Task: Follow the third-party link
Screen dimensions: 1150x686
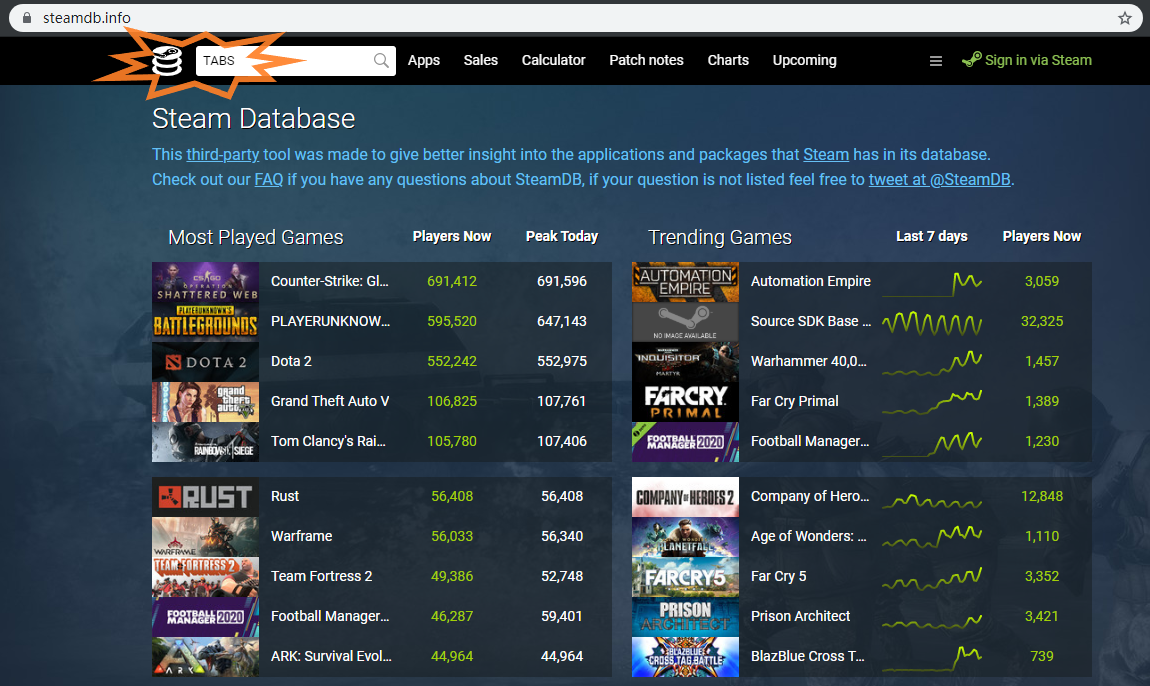Action: [x=222, y=155]
